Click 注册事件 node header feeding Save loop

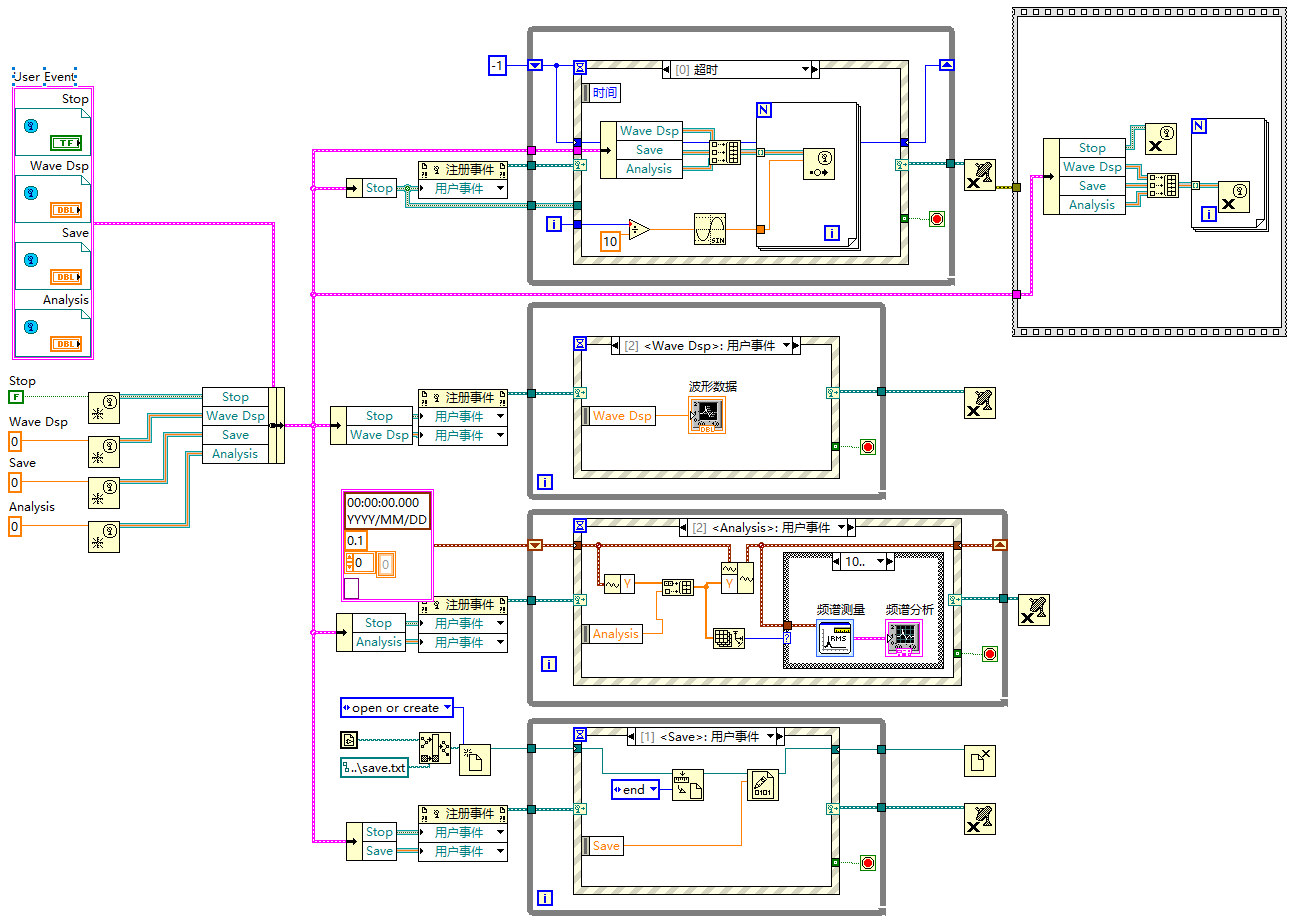[463, 813]
